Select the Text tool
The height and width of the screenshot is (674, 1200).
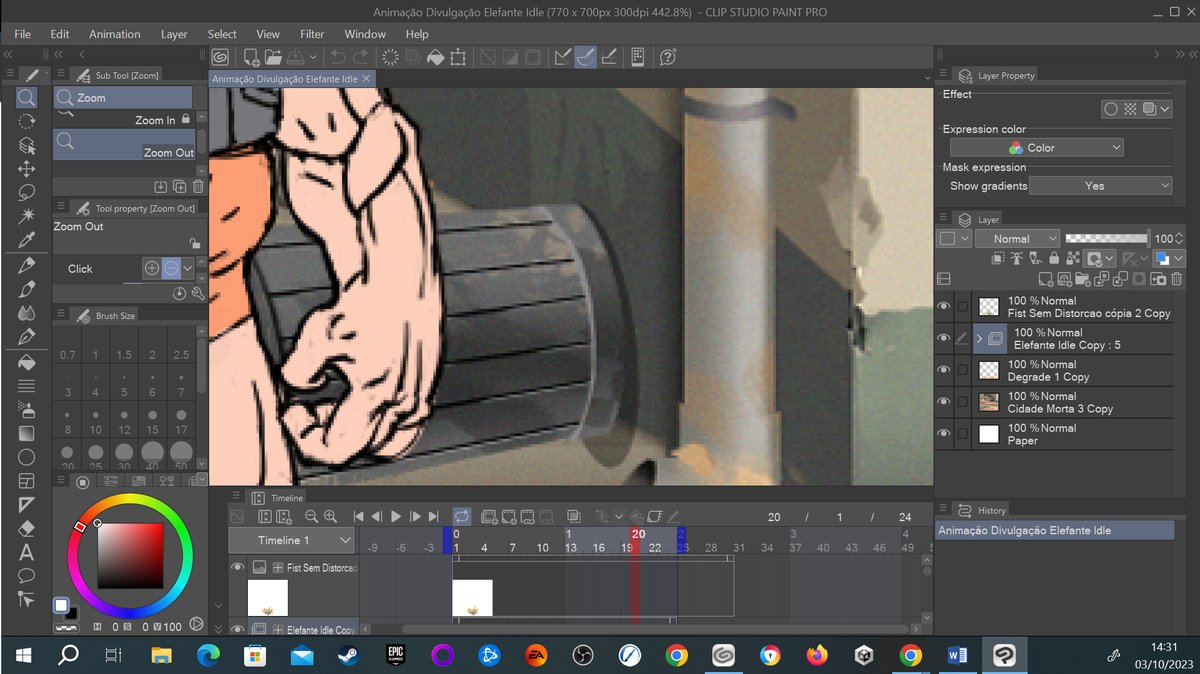coord(27,552)
